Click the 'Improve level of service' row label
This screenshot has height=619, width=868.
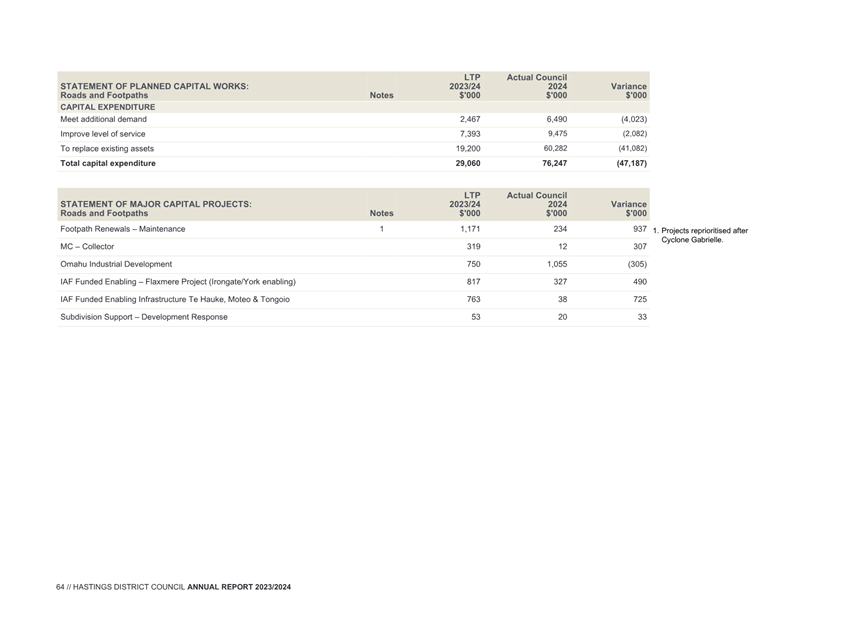click(x=103, y=134)
